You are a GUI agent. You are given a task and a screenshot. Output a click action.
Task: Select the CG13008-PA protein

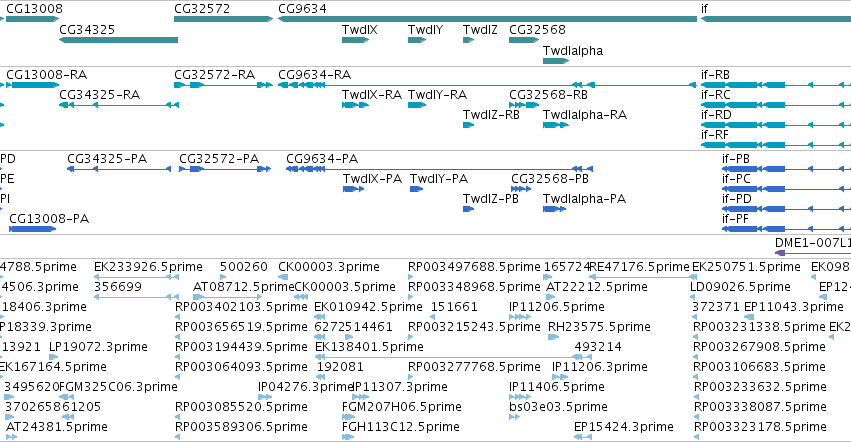[33, 229]
